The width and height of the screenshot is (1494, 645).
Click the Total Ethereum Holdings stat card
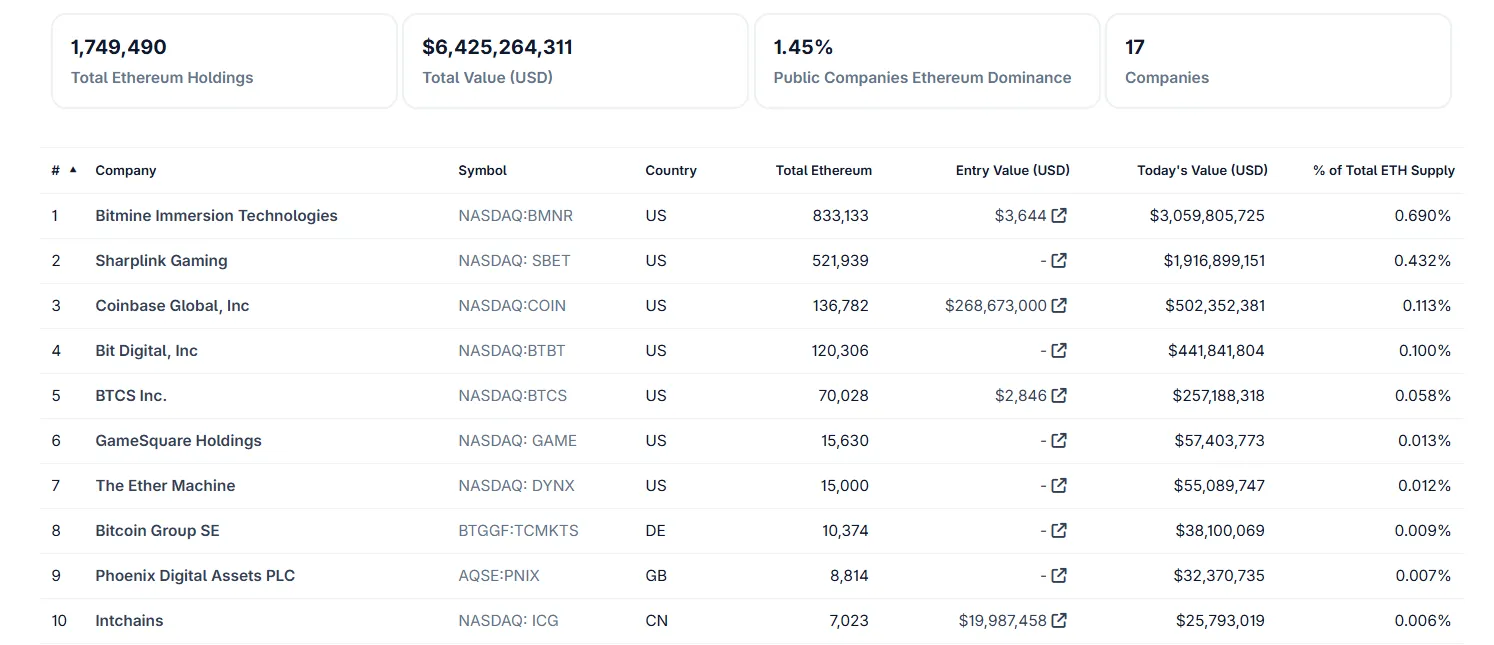[224, 61]
